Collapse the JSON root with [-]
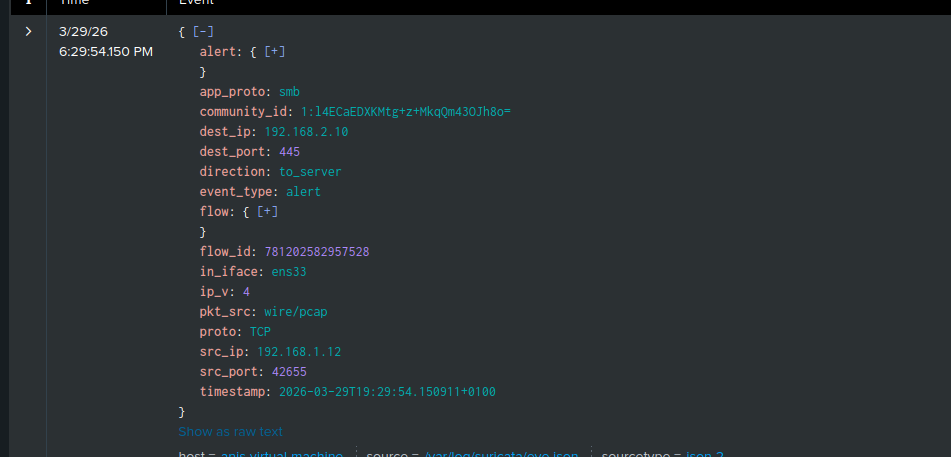 tap(203, 32)
